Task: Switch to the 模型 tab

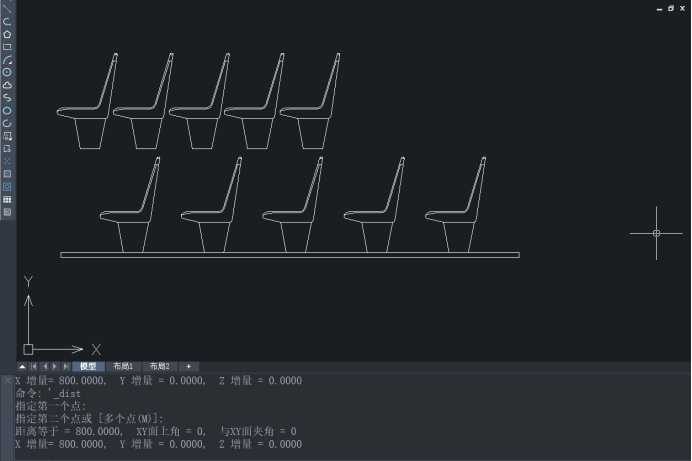Action: coord(88,367)
